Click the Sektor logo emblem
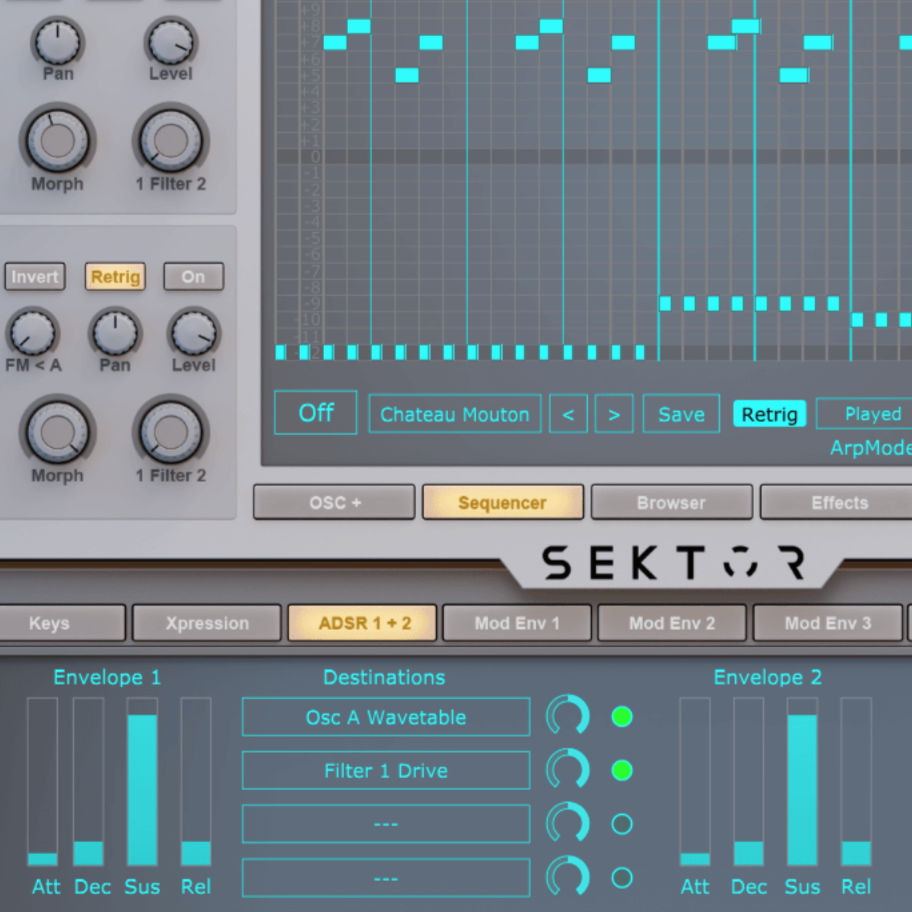The height and width of the screenshot is (912, 912). click(740, 562)
